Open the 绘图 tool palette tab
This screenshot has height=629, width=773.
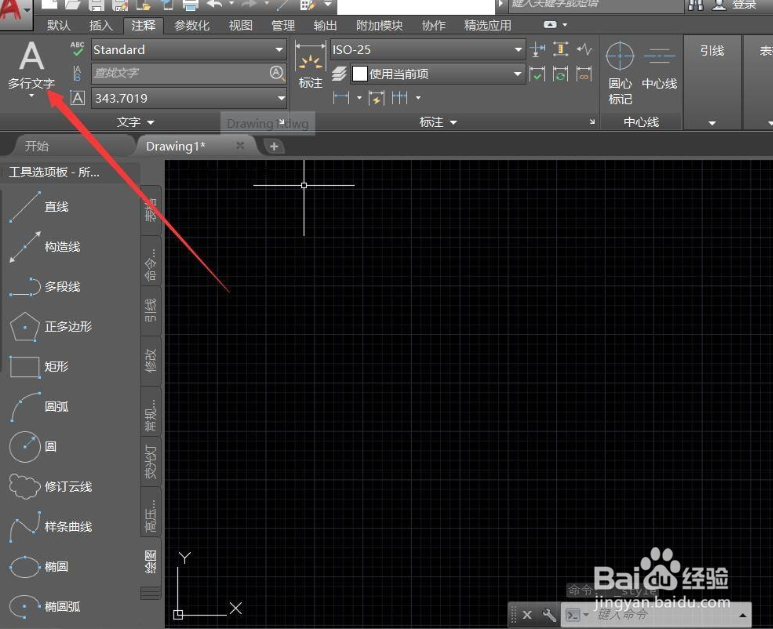151,561
